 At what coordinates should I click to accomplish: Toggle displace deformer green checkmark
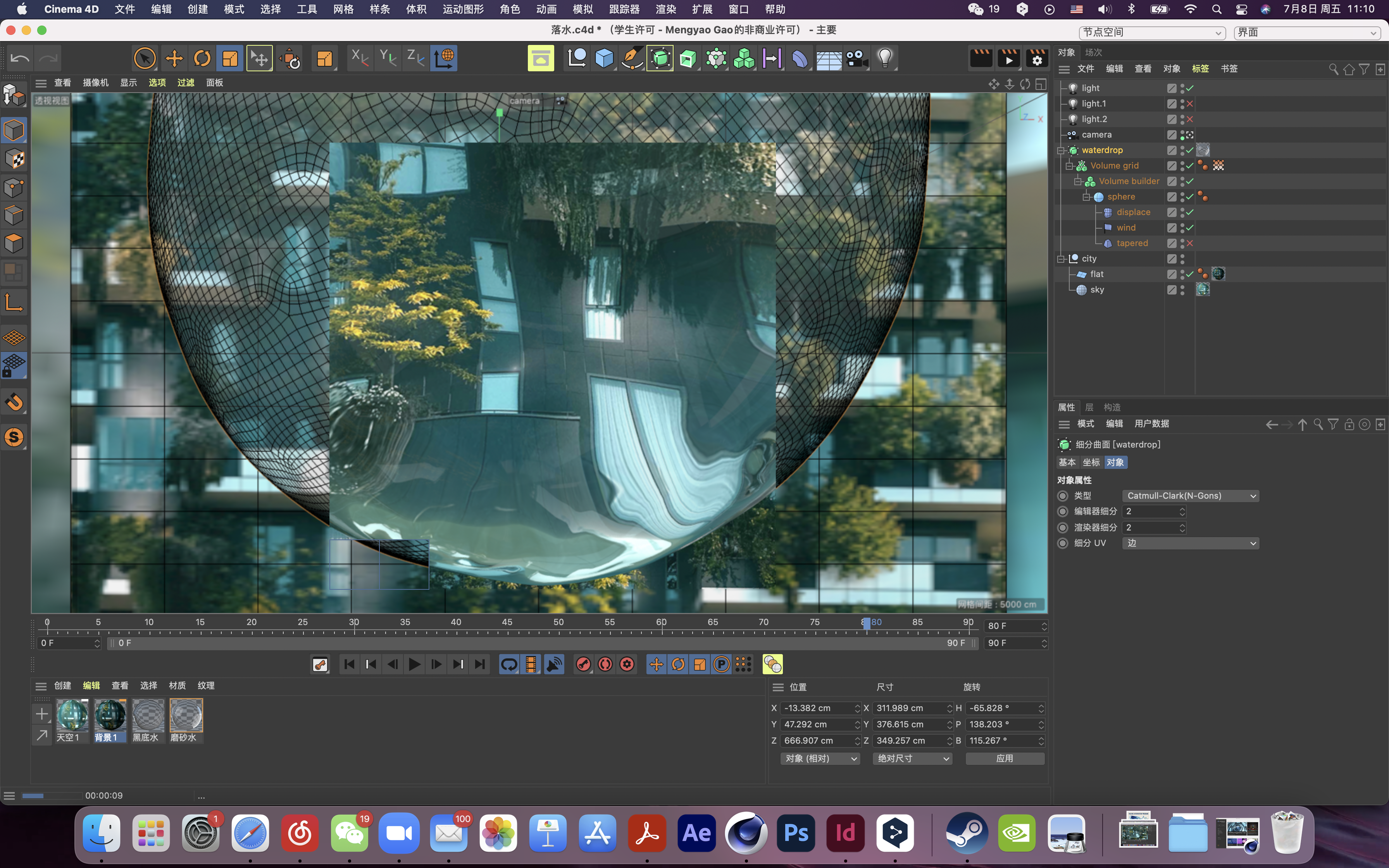pos(1190,212)
